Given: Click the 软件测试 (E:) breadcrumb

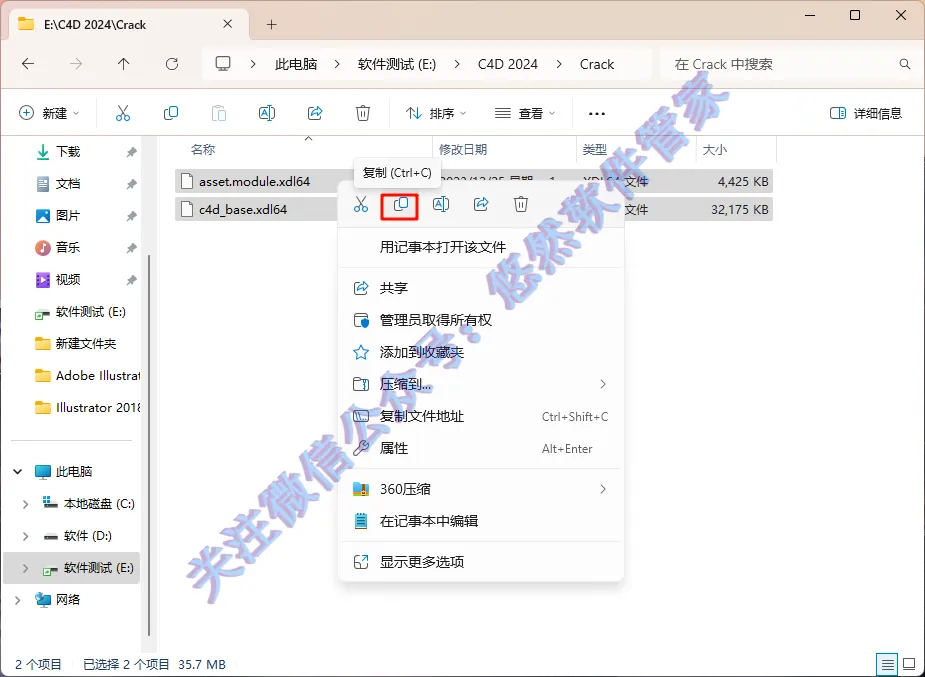Looking at the screenshot, I should (397, 64).
